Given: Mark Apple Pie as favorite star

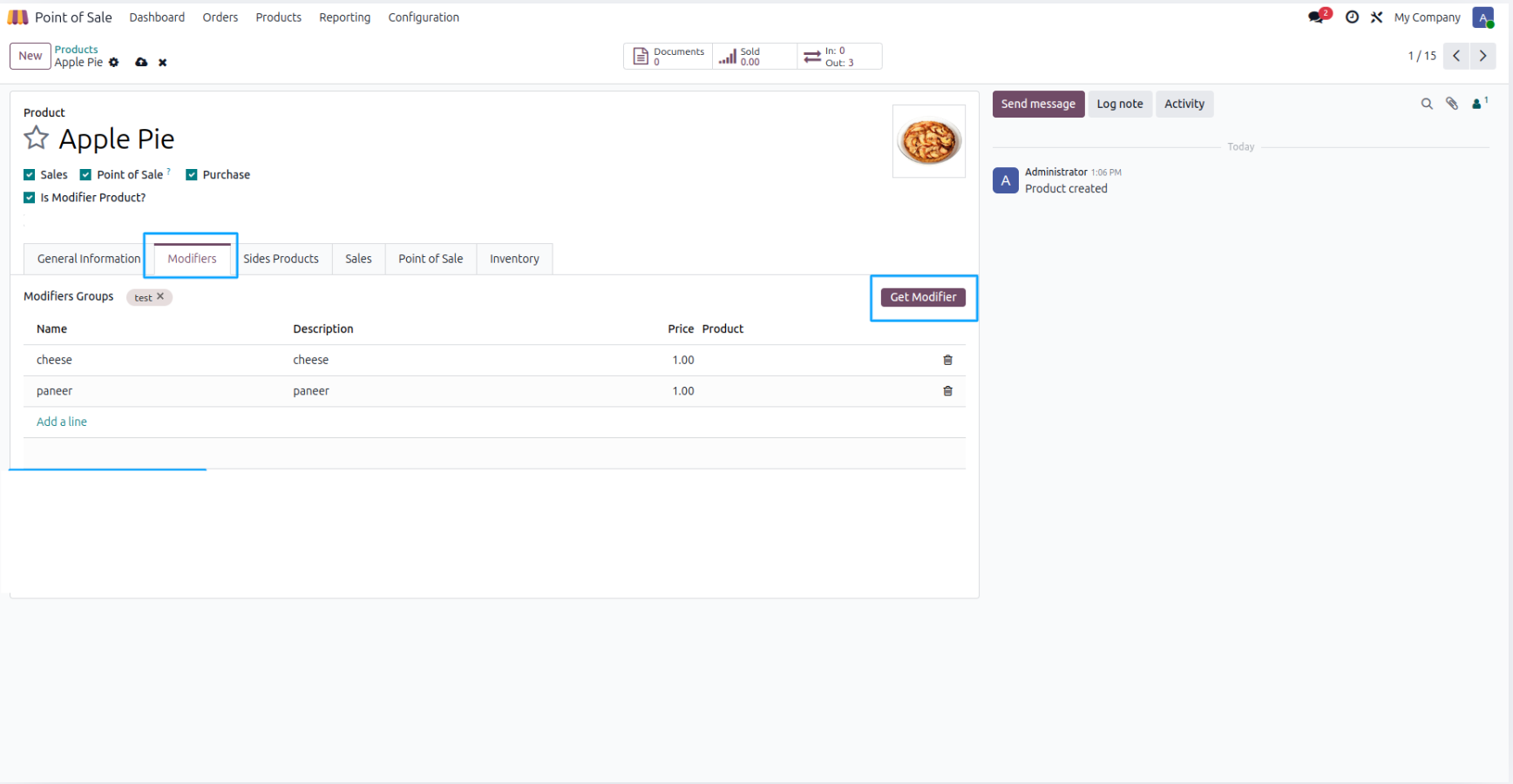Looking at the screenshot, I should 36,138.
